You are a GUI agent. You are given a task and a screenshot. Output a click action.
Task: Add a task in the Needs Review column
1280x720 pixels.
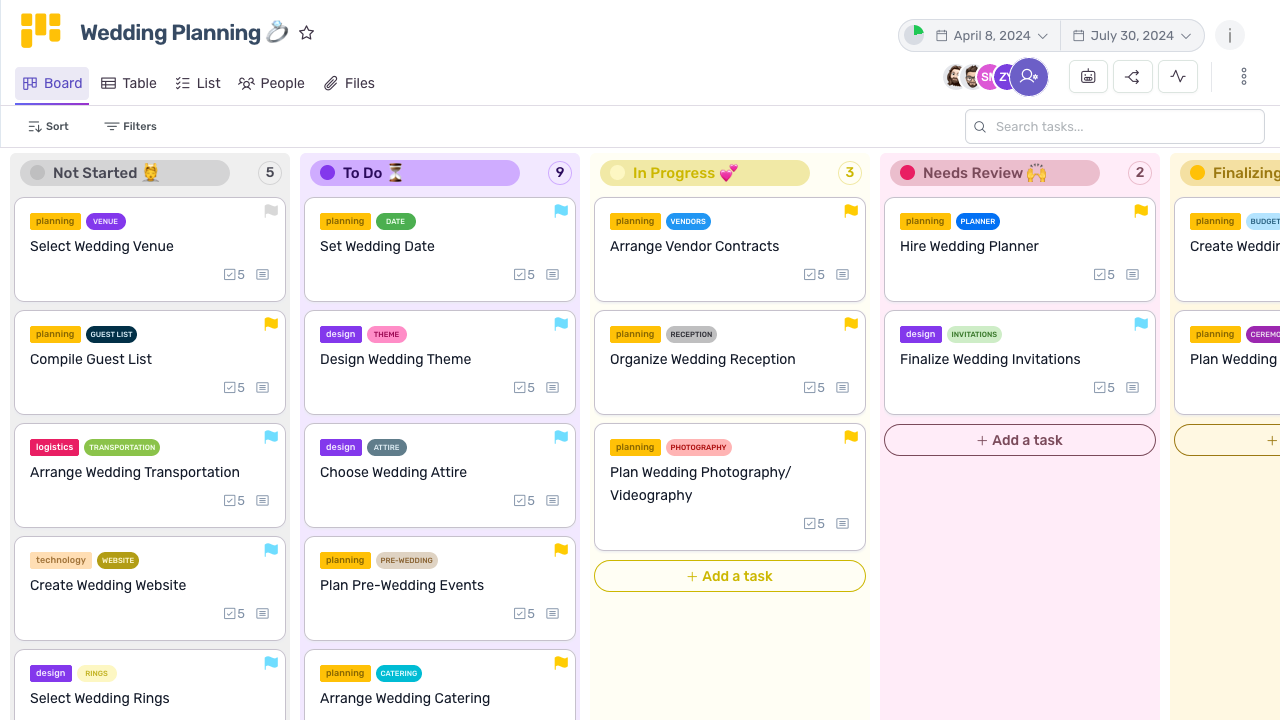1020,440
